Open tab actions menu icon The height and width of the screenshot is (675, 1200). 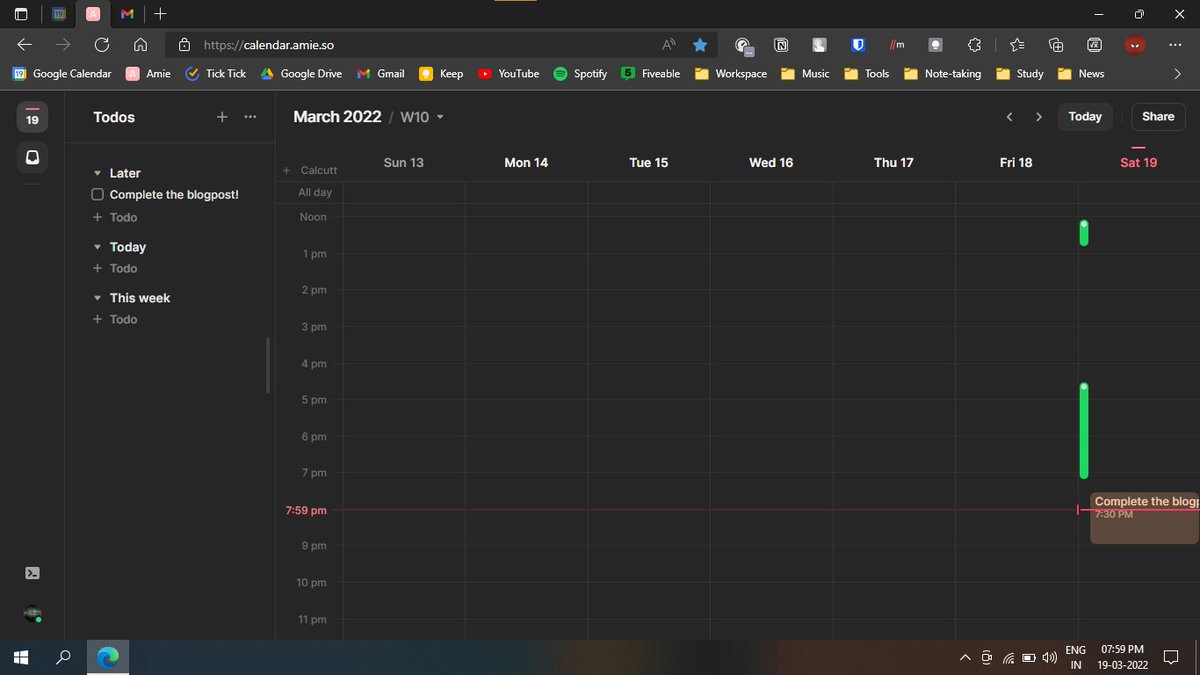coord(21,14)
